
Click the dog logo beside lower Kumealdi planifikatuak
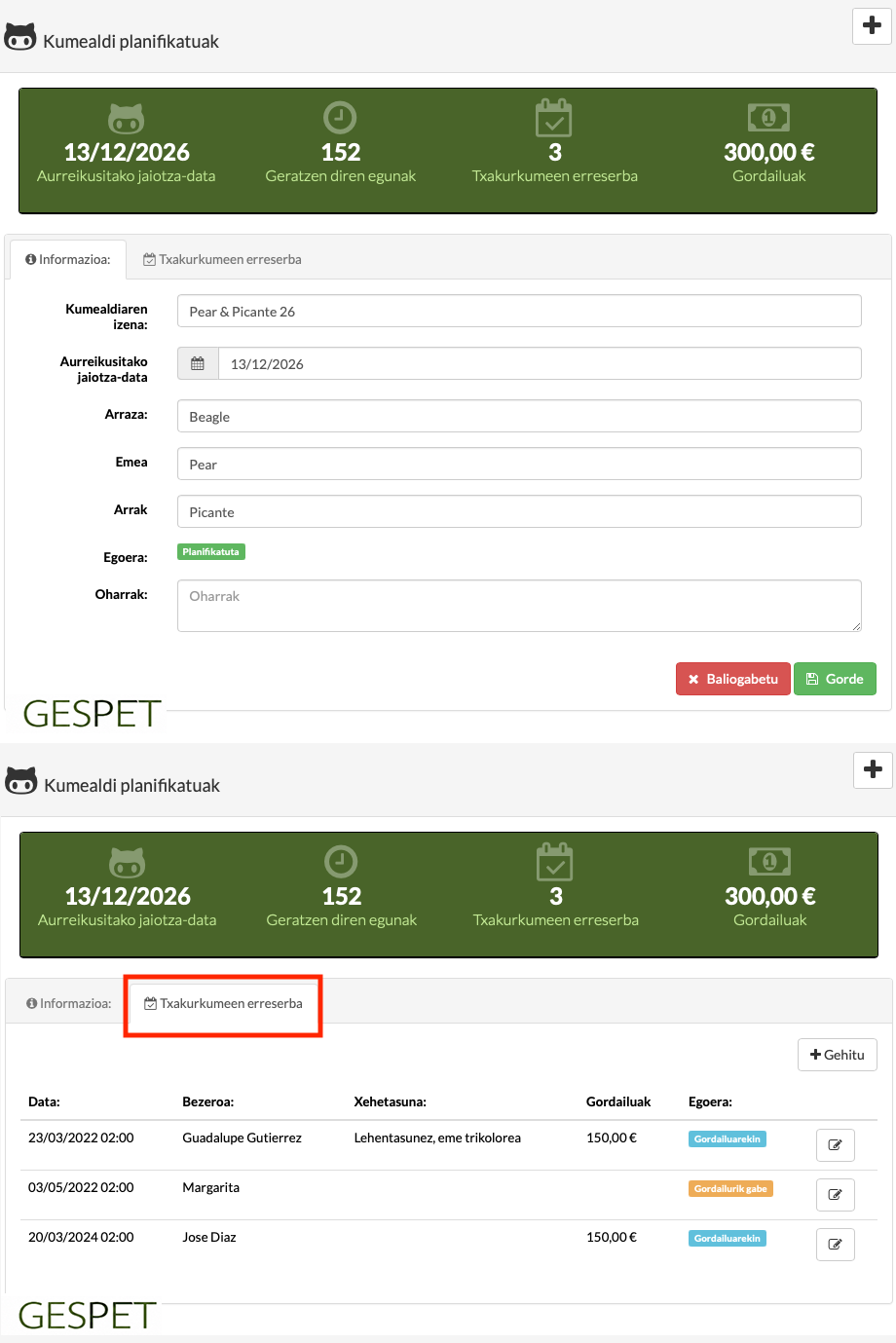coord(21,782)
